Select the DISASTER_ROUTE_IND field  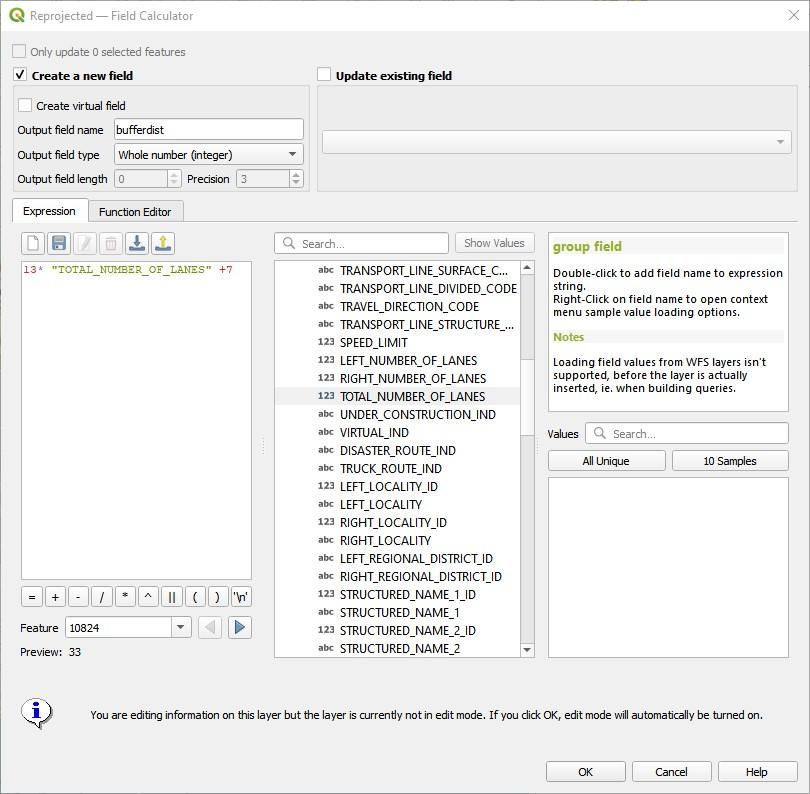tap(398, 450)
